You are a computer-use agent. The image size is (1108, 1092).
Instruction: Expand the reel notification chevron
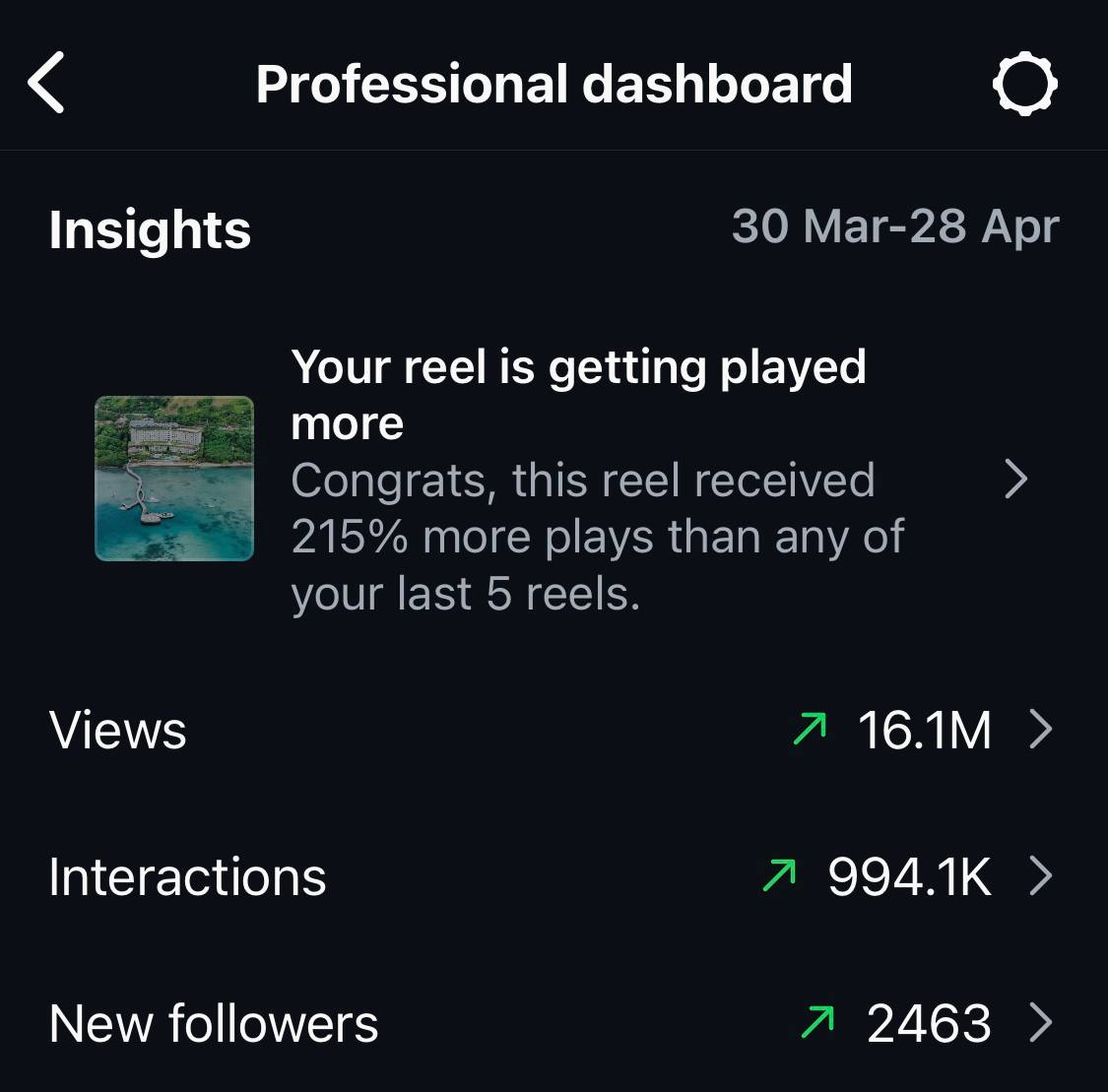[x=1016, y=480]
